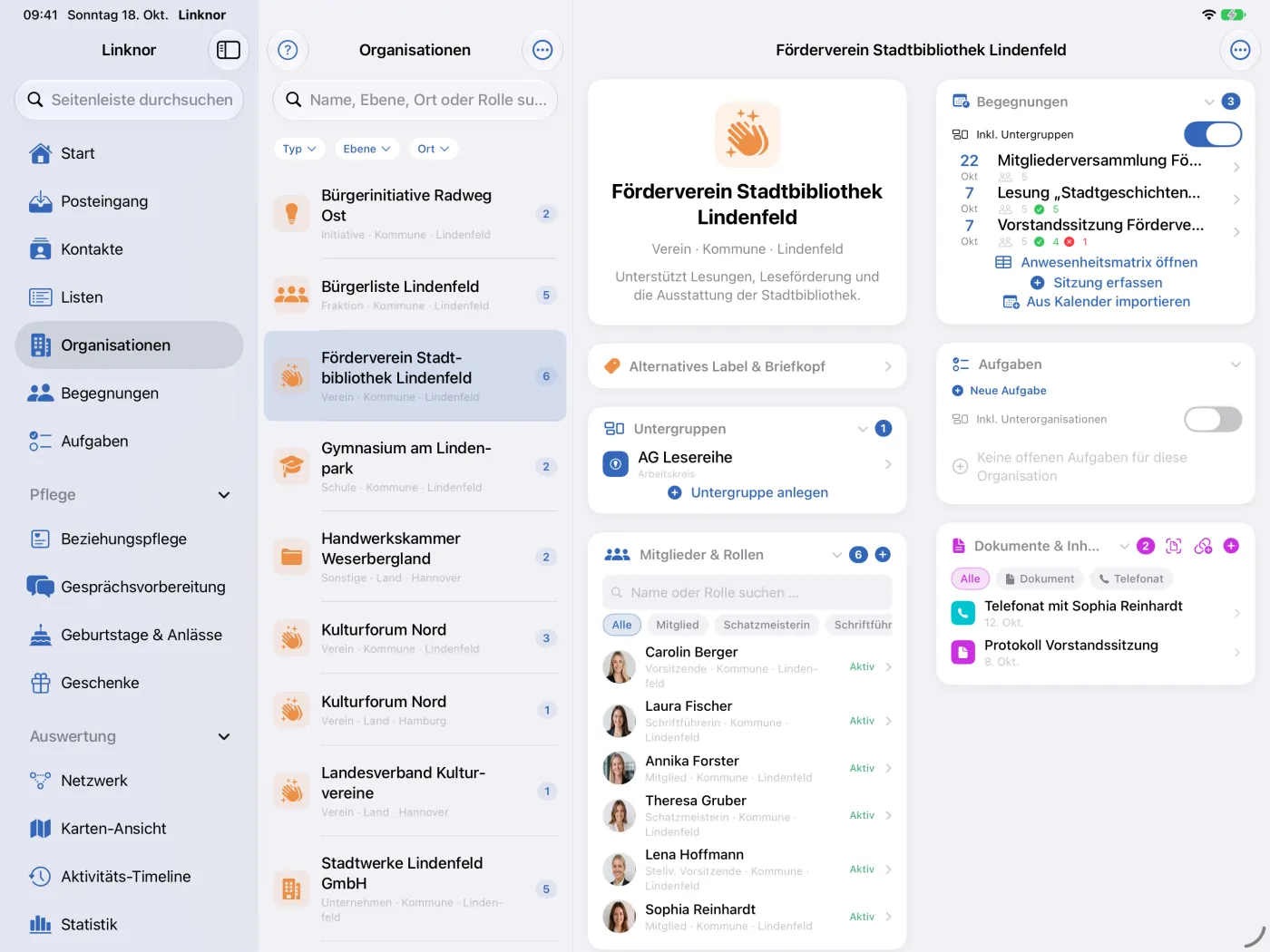Collapse the Auswertung sidebar section
1270x952 pixels.
[x=224, y=737]
